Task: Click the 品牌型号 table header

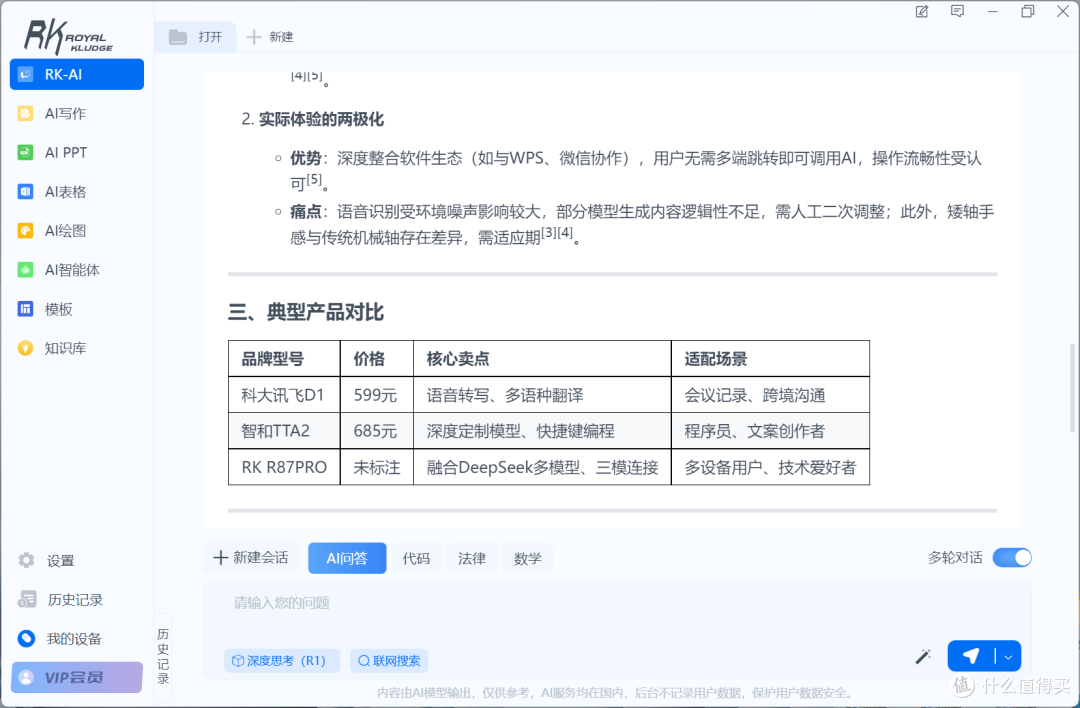Action: (284, 359)
